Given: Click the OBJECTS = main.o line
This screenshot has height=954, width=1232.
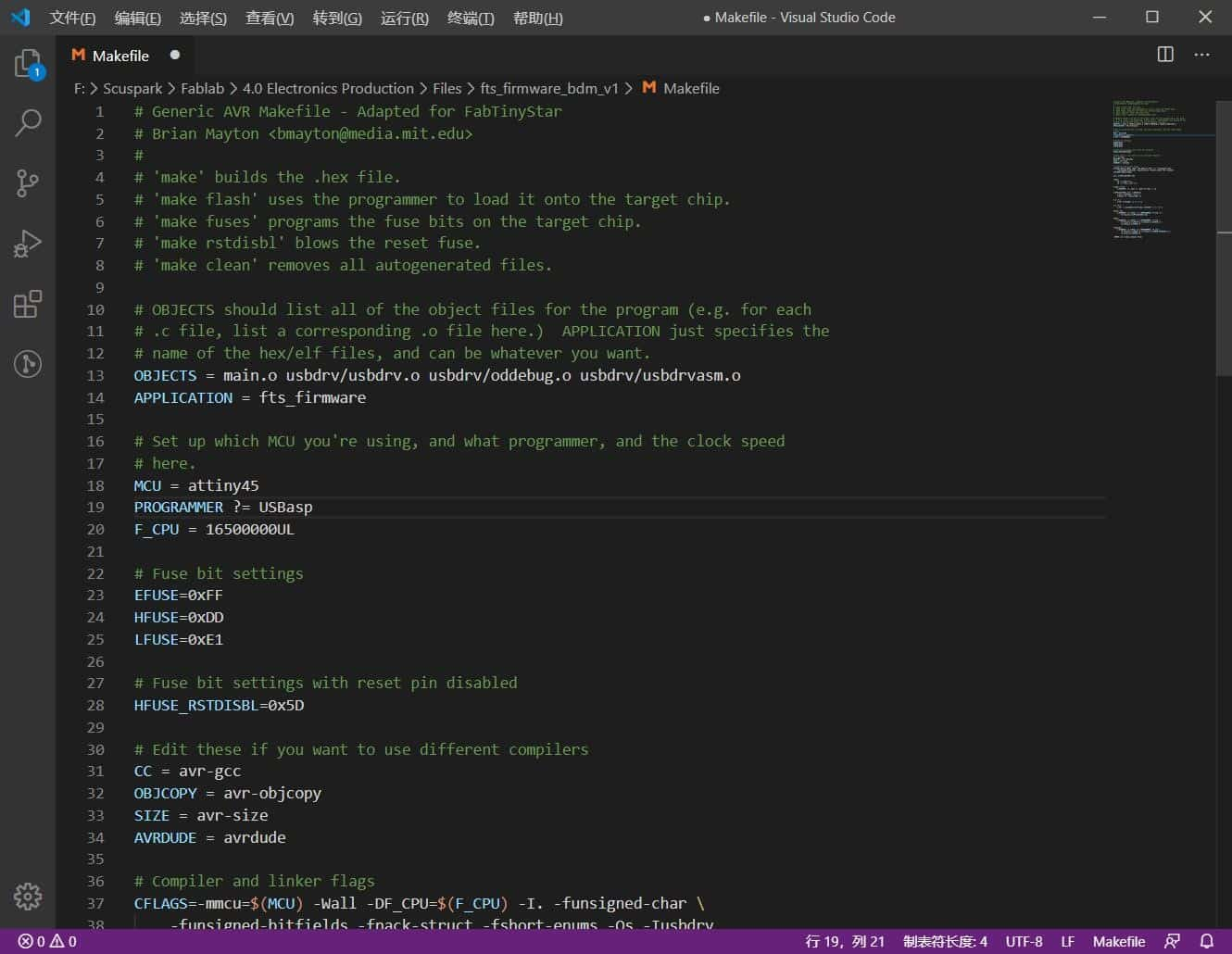Looking at the screenshot, I should coord(437,375).
